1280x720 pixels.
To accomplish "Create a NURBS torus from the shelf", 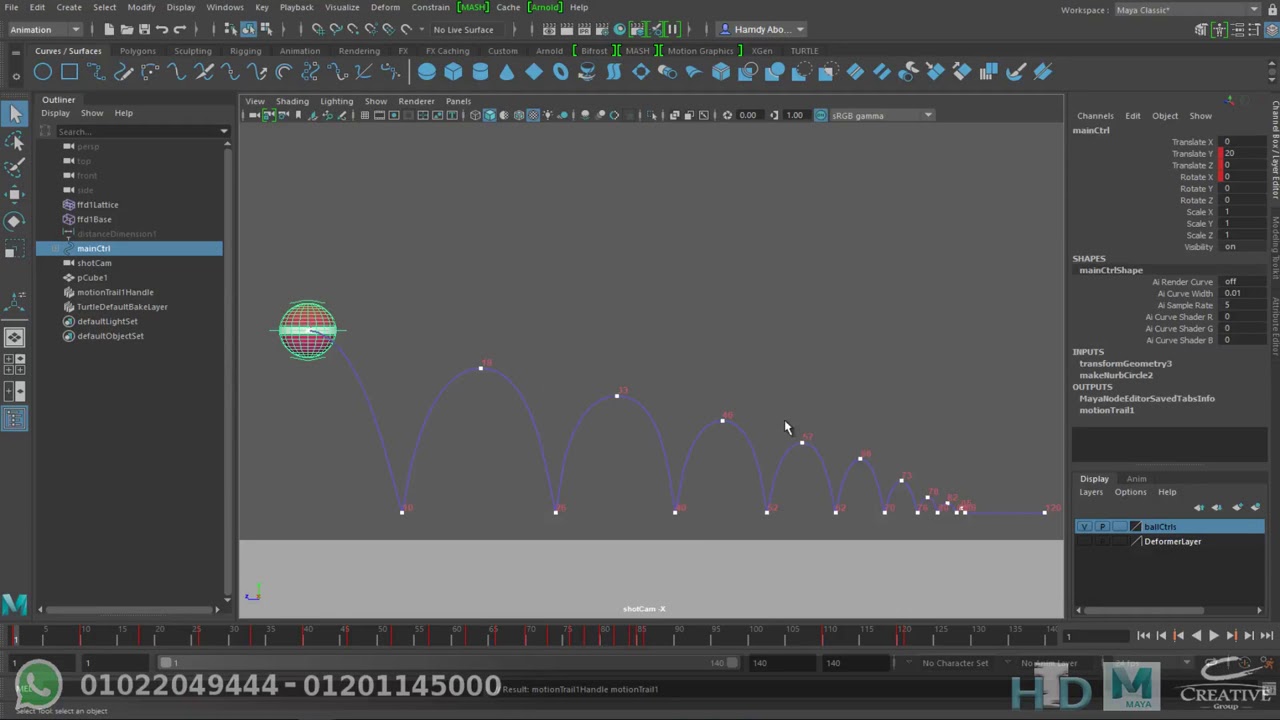I will 560,71.
